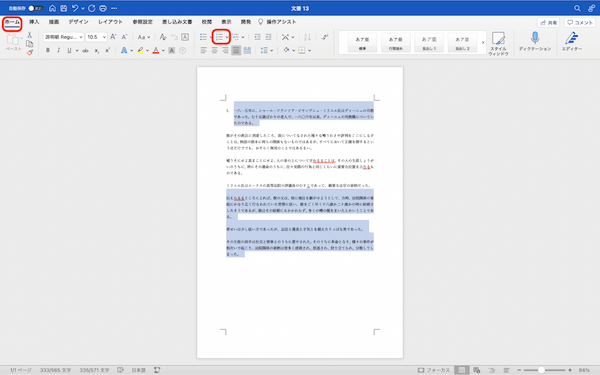Open the スタイルウィンドウ pane

498,44
